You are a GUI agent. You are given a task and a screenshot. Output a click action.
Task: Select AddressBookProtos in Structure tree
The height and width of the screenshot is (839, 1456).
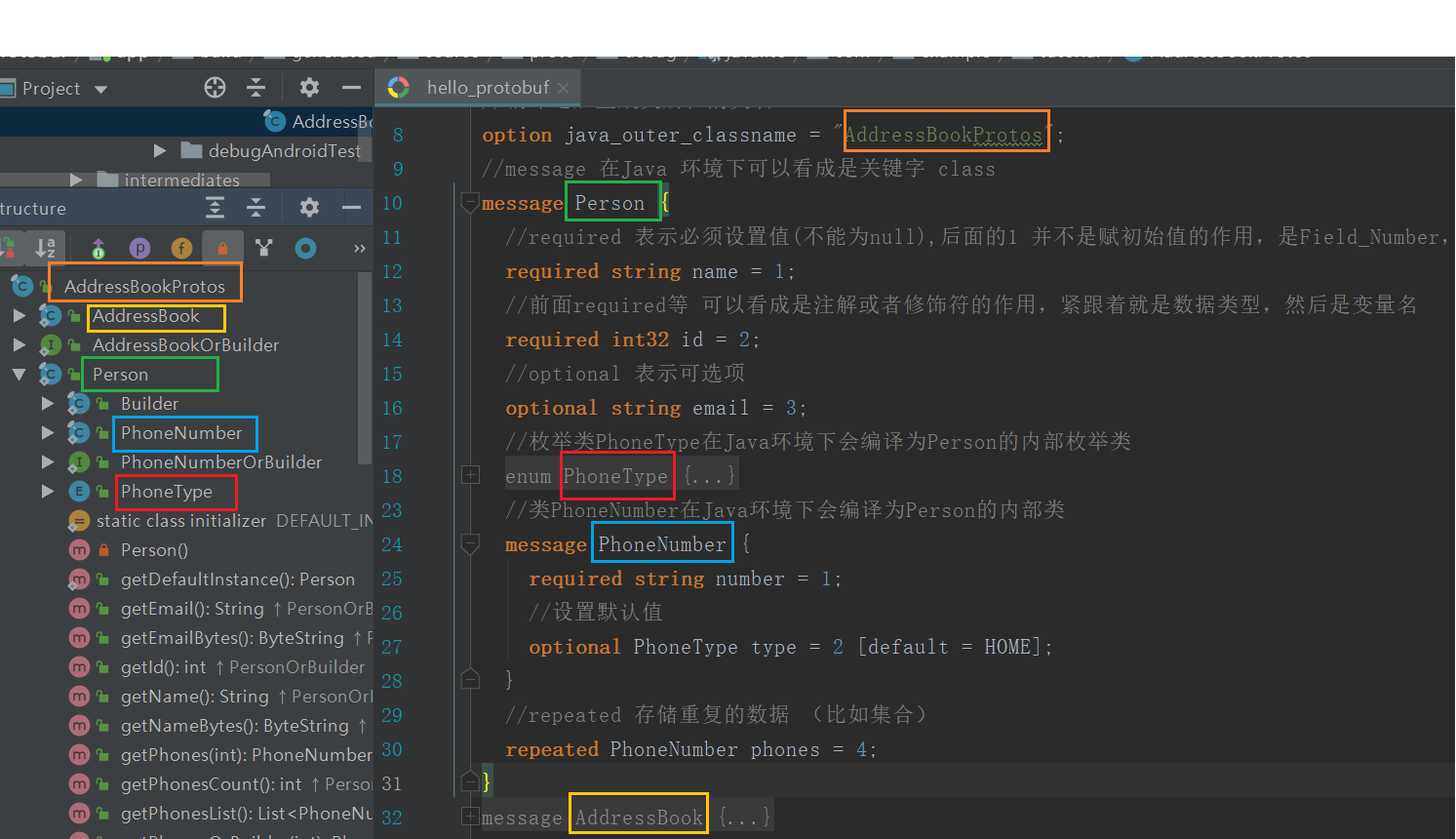click(144, 286)
